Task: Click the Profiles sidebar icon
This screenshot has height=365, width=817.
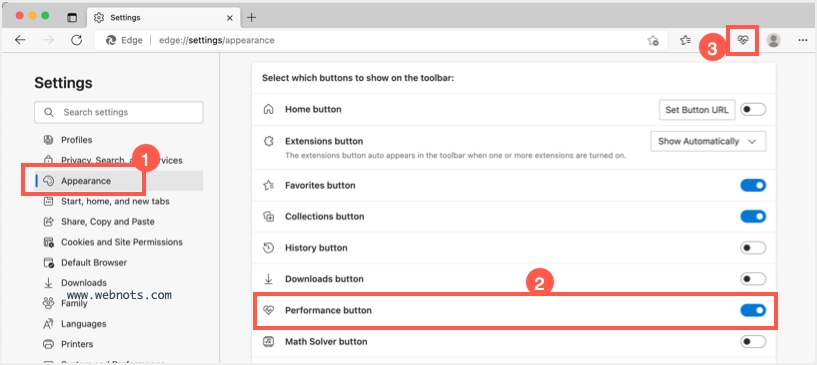Action: pos(48,140)
